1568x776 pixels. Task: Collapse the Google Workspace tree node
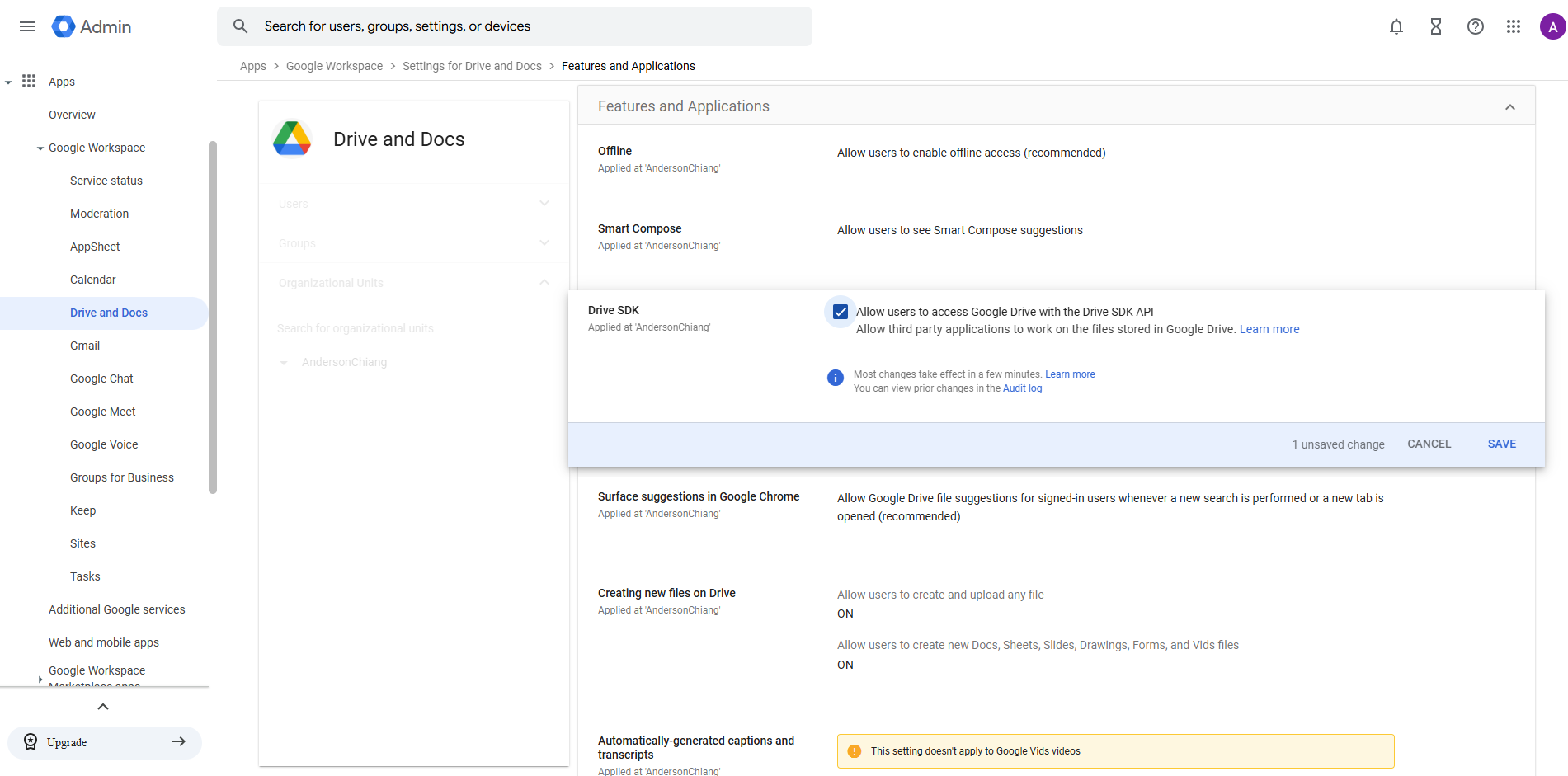pyautogui.click(x=40, y=148)
